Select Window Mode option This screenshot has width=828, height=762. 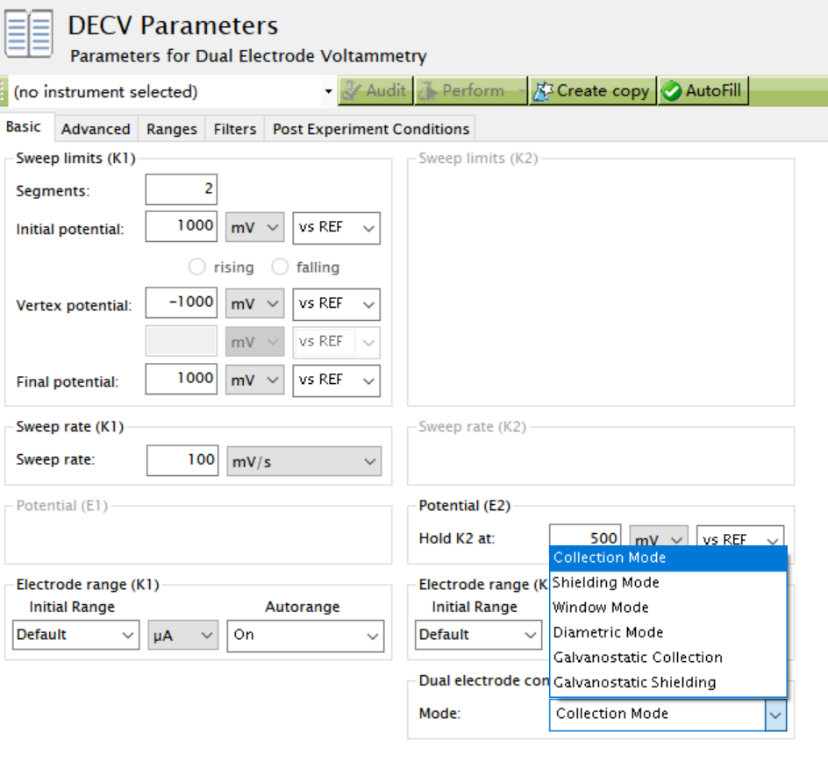coord(601,607)
